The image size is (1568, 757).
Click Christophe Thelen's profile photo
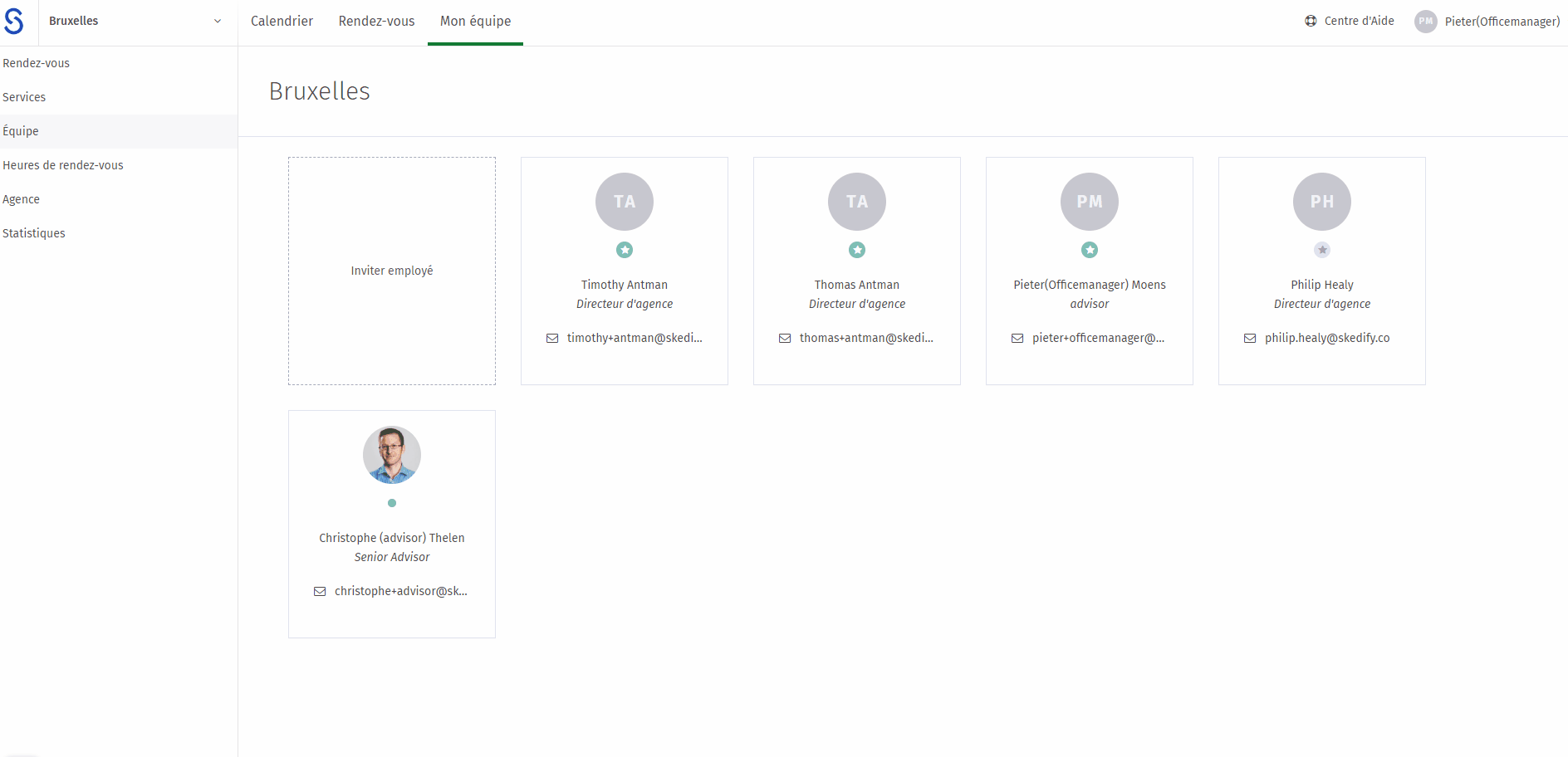coord(392,455)
